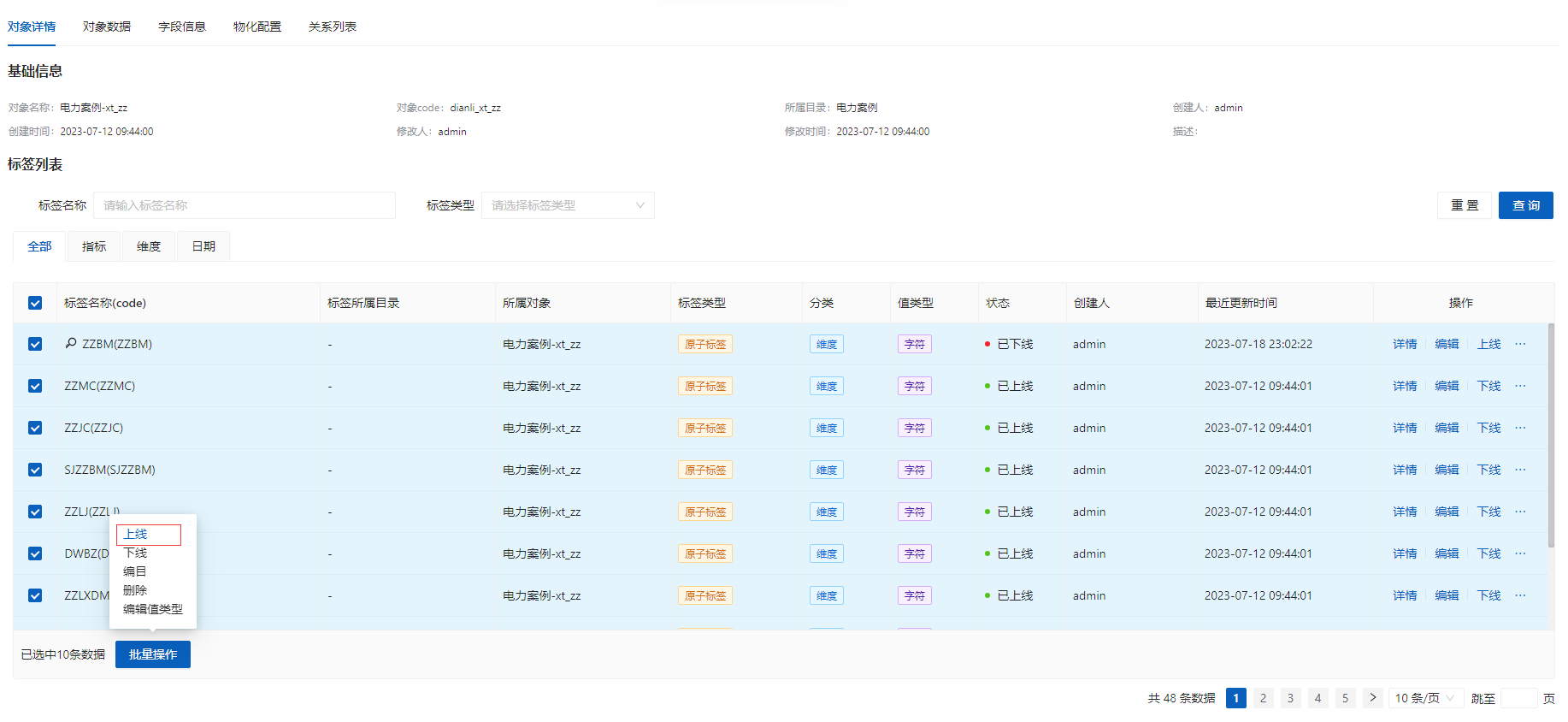Click 编辑 link for ZZJC row
The image size is (1568, 722).
[1447, 428]
